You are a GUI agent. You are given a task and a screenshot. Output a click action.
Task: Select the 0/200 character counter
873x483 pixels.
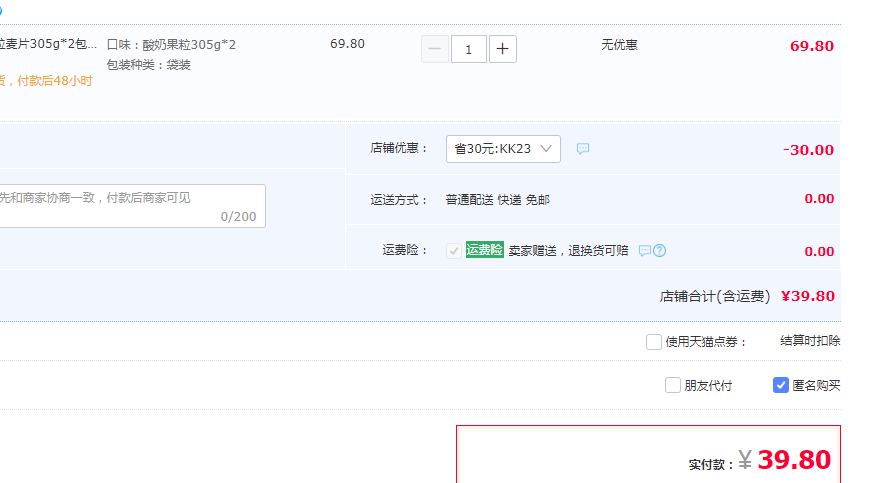[x=238, y=216]
